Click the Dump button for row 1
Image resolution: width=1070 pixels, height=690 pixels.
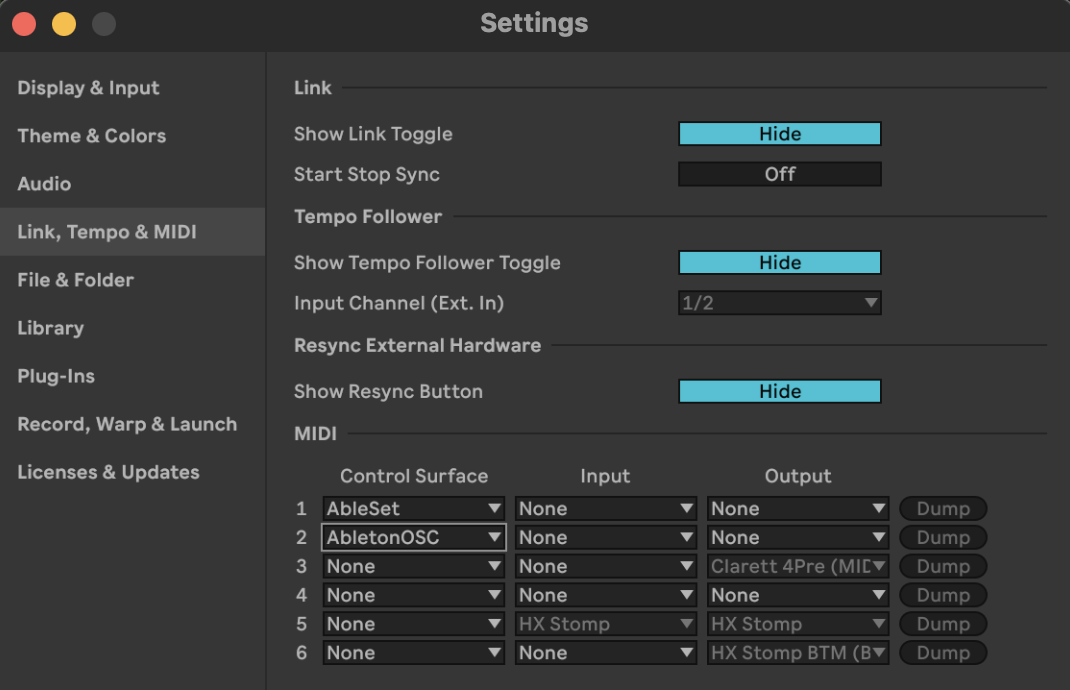[942, 508]
